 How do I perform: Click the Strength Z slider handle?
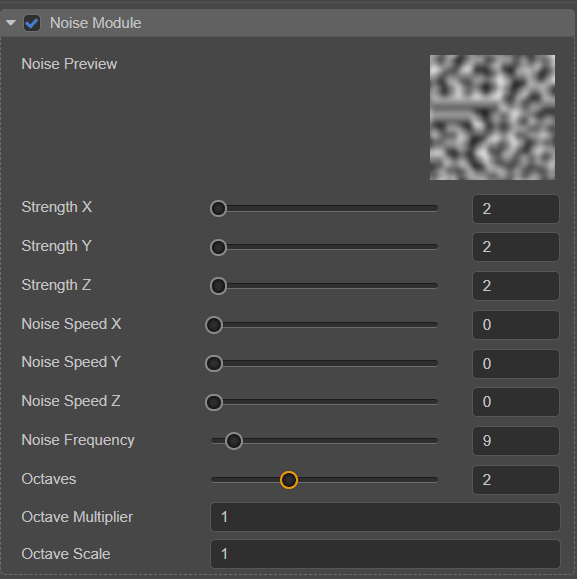[218, 286]
